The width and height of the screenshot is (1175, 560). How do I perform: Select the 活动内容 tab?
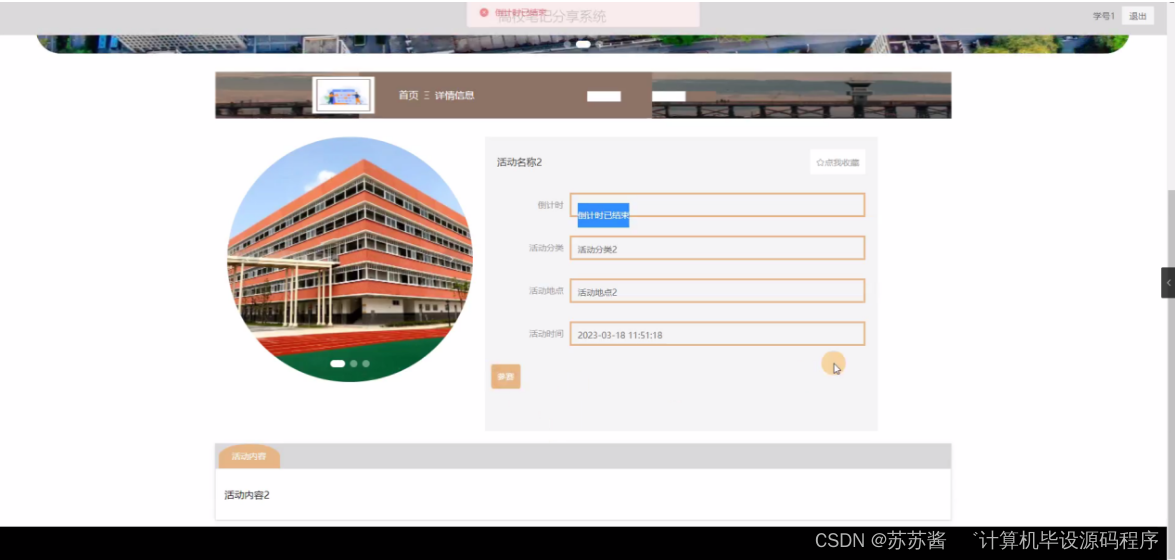click(249, 456)
